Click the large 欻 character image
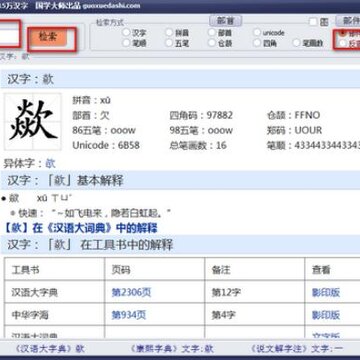 coord(33,121)
